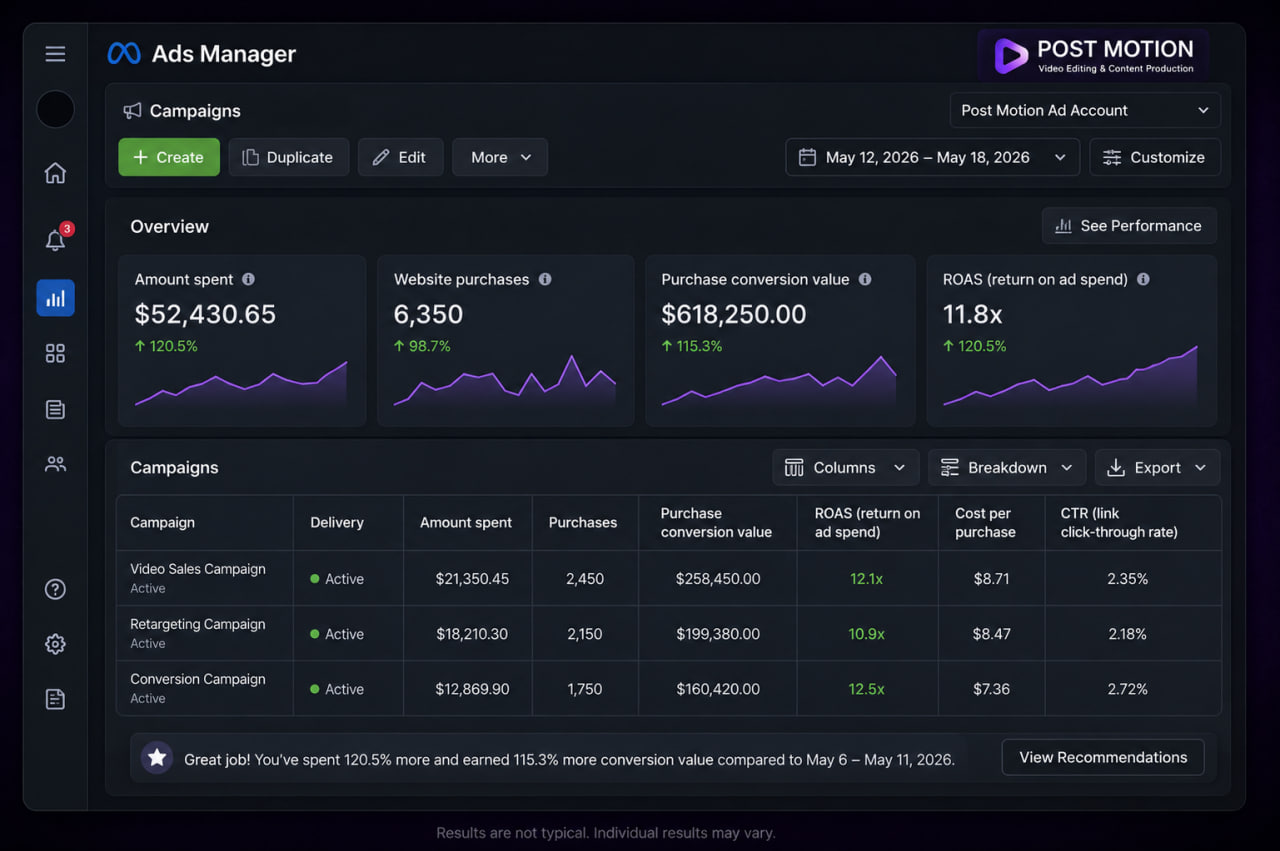Click $21,350.45 amount spent cell
The image size is (1280, 851).
point(472,579)
